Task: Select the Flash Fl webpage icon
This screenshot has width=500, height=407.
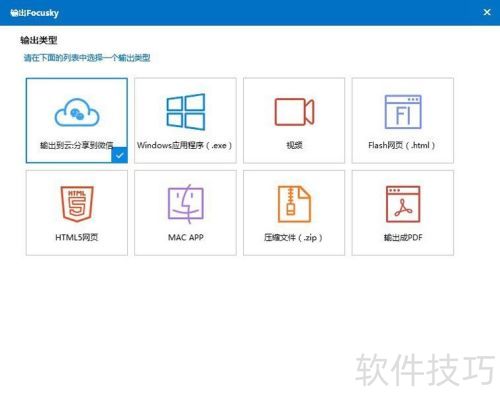Action: (403, 112)
